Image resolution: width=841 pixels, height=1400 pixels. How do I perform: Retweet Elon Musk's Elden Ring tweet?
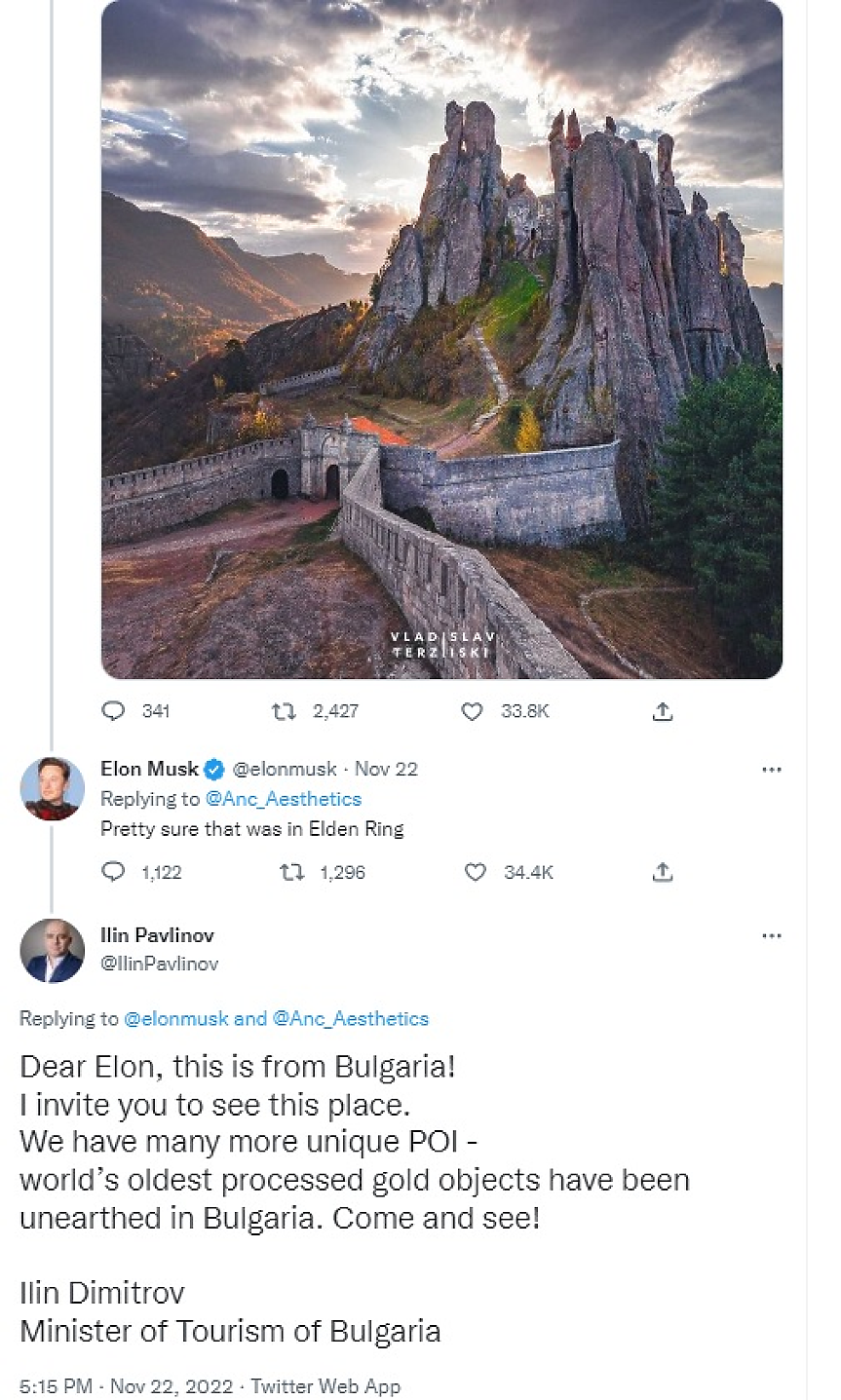[290, 872]
